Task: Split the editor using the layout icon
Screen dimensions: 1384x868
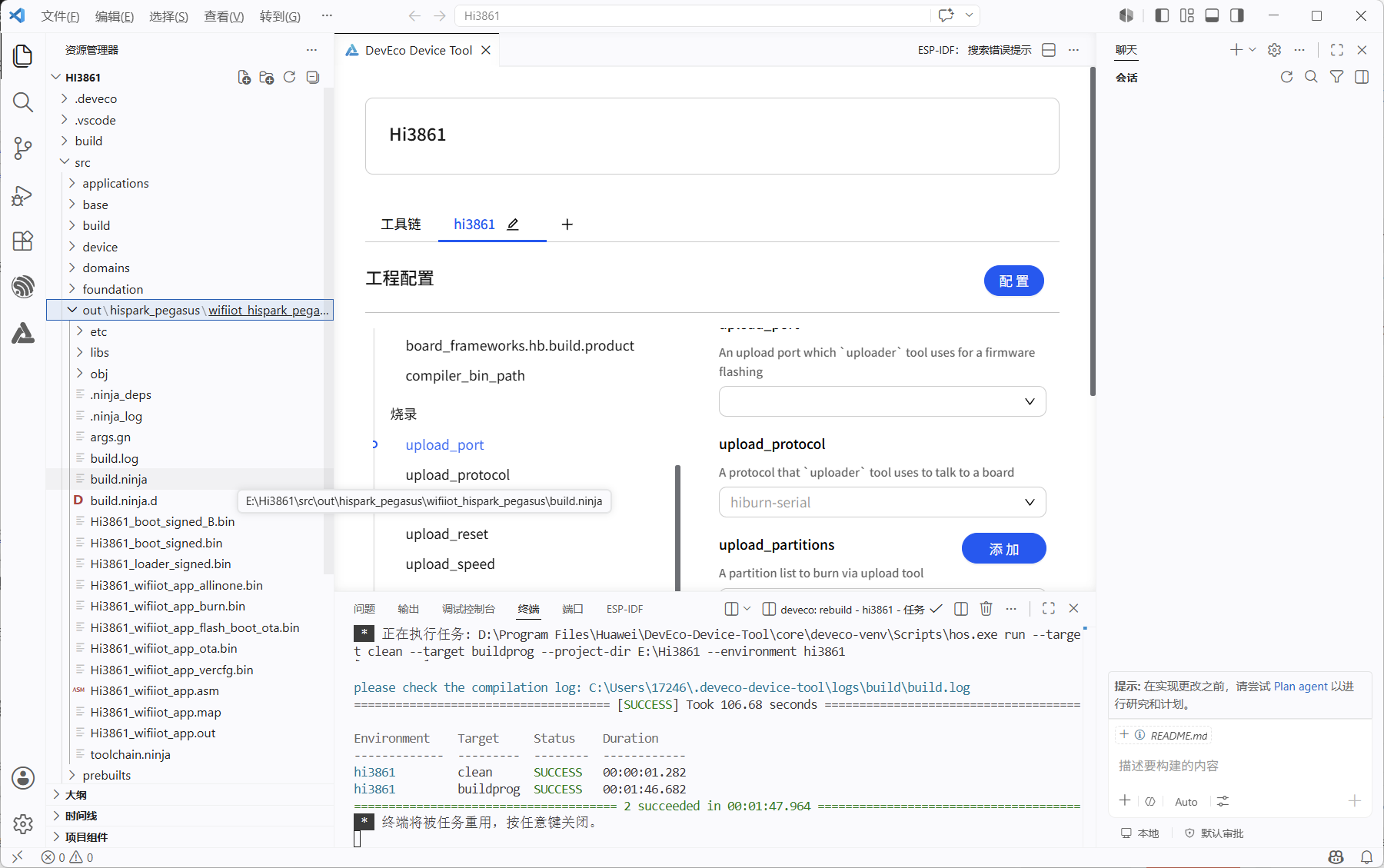Action: 1049,50
